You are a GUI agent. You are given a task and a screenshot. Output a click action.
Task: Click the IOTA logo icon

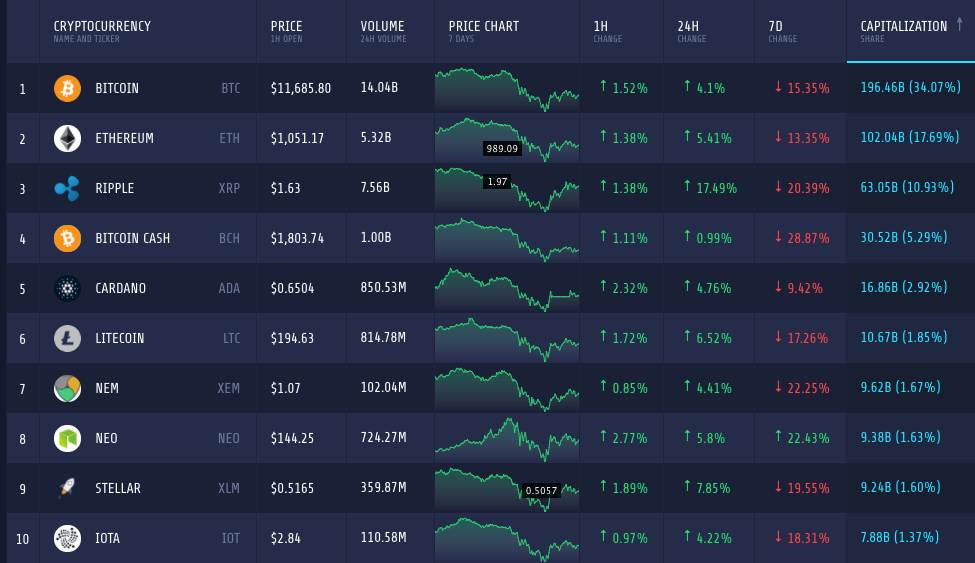click(x=67, y=538)
